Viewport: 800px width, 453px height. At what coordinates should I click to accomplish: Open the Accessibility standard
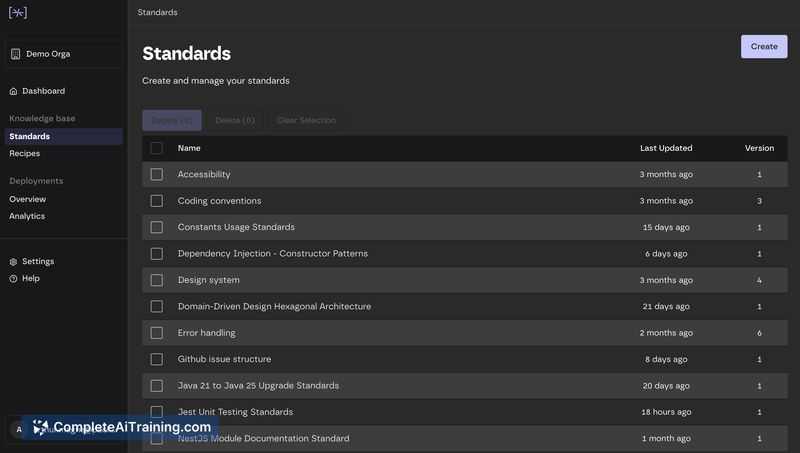pos(204,174)
